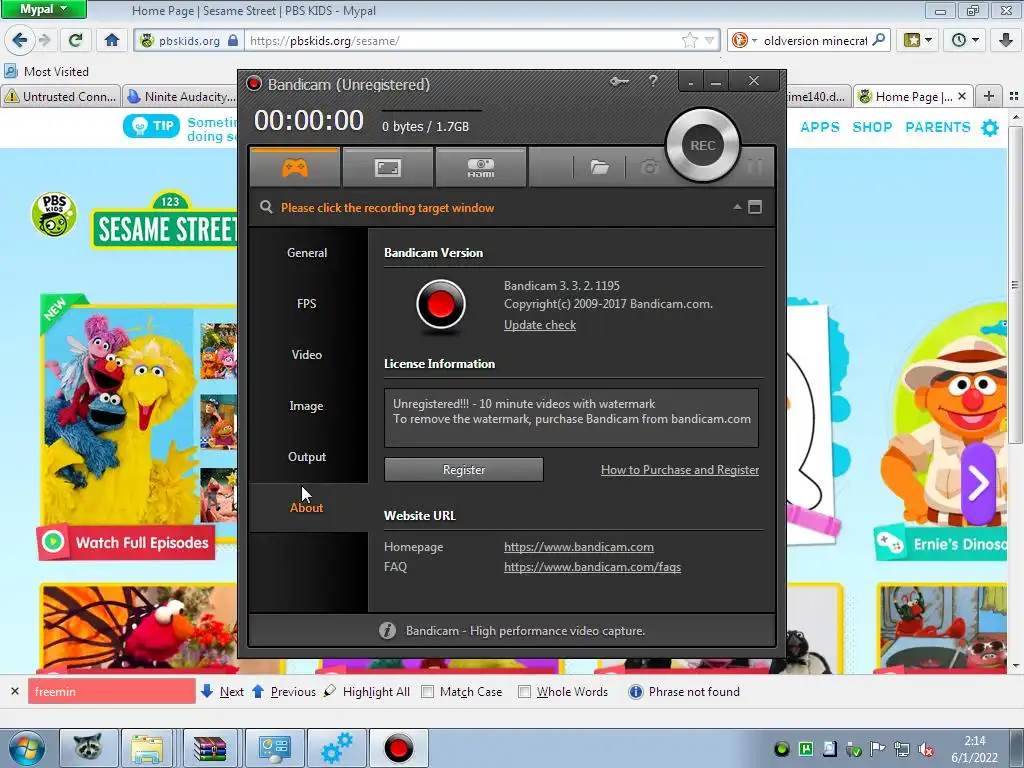Click the Watch Full Episodes button

[126, 542]
